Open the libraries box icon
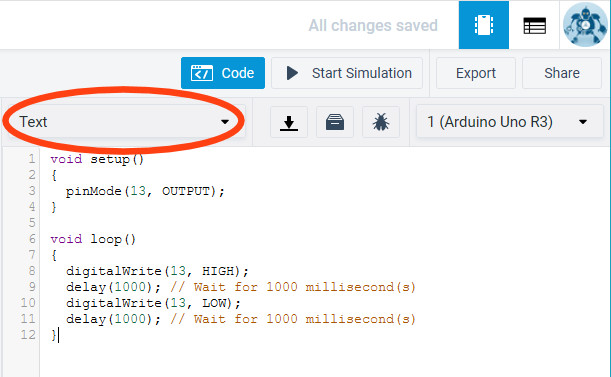This screenshot has width=611, height=377. [335, 122]
